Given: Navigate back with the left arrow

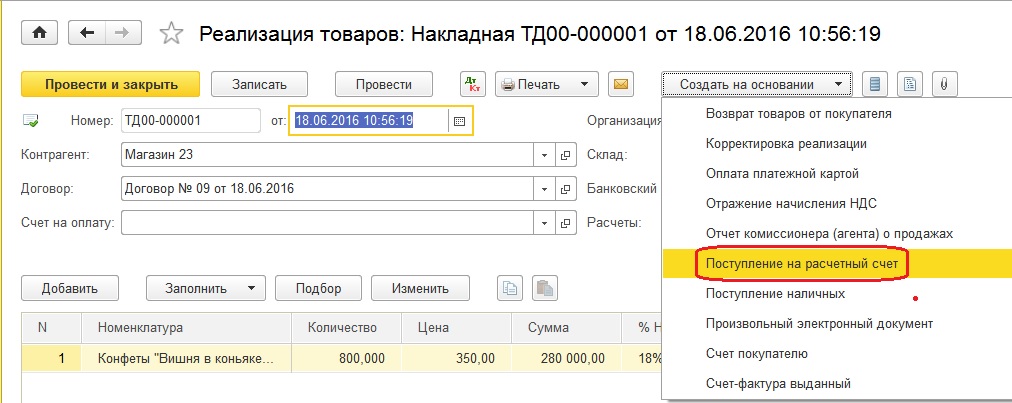Looking at the screenshot, I should 87,32.
